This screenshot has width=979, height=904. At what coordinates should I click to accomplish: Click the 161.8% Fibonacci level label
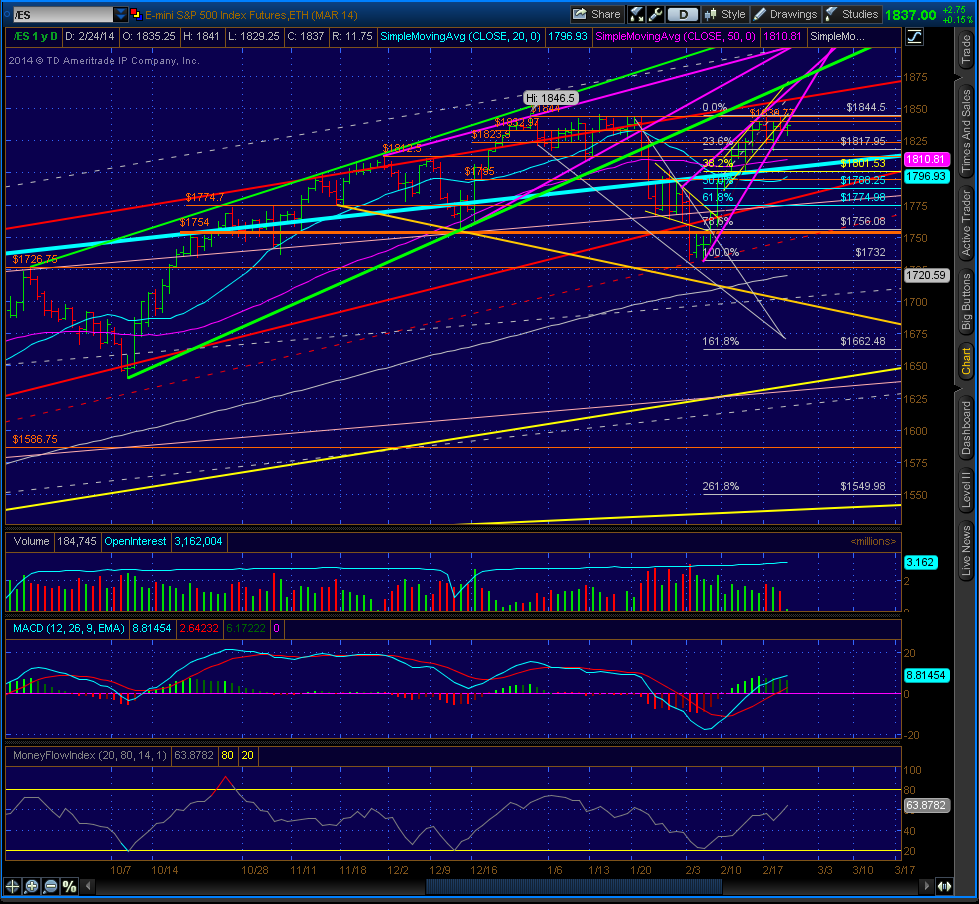(721, 341)
